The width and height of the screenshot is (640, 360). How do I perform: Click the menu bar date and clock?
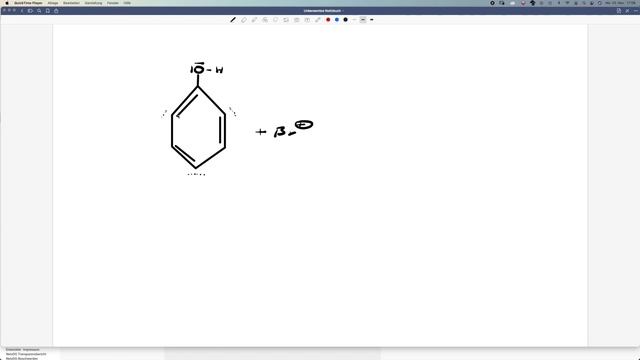[620, 3]
